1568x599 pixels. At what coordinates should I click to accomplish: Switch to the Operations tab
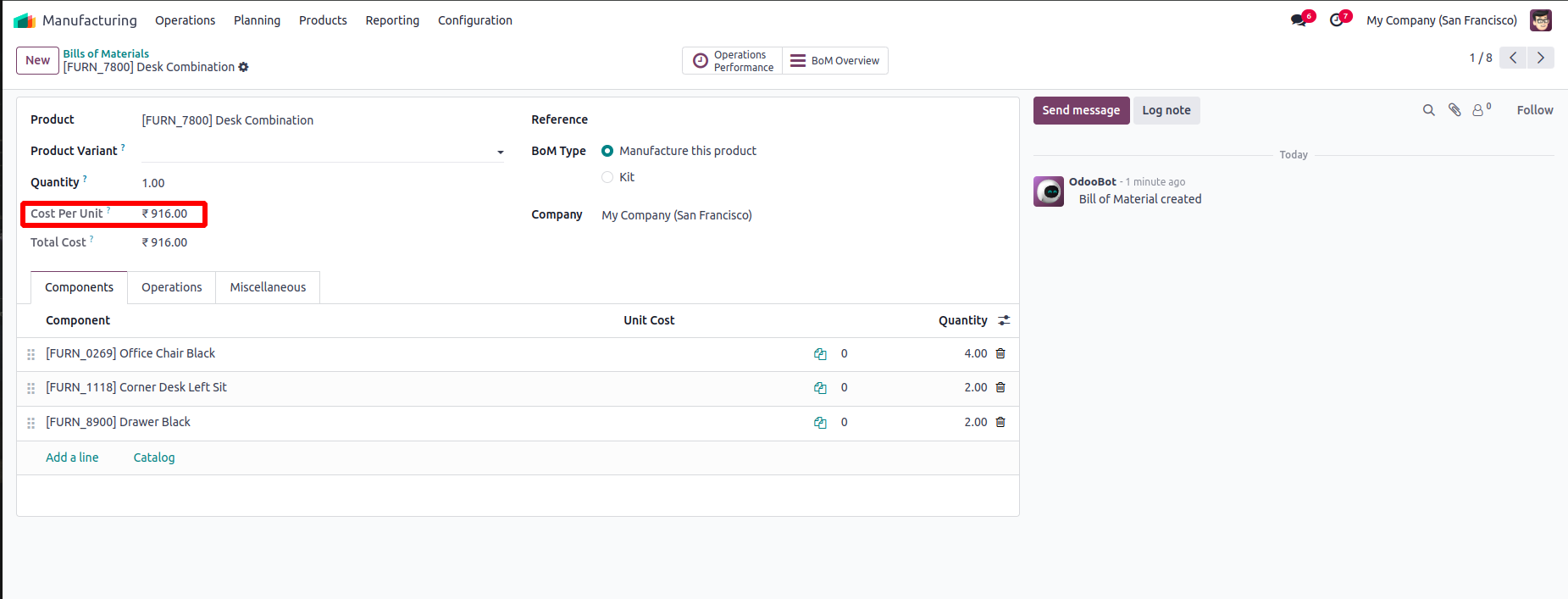click(x=172, y=287)
